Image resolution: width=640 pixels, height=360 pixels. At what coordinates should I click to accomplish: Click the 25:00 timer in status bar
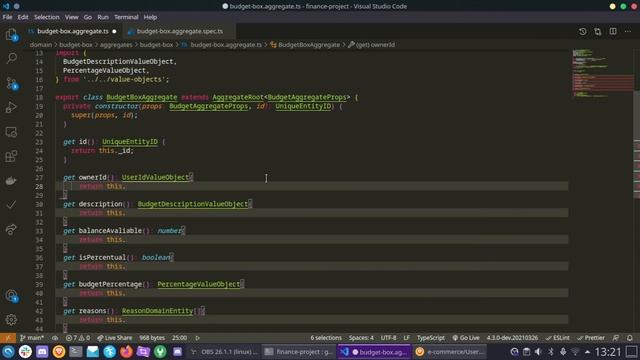tap(179, 338)
